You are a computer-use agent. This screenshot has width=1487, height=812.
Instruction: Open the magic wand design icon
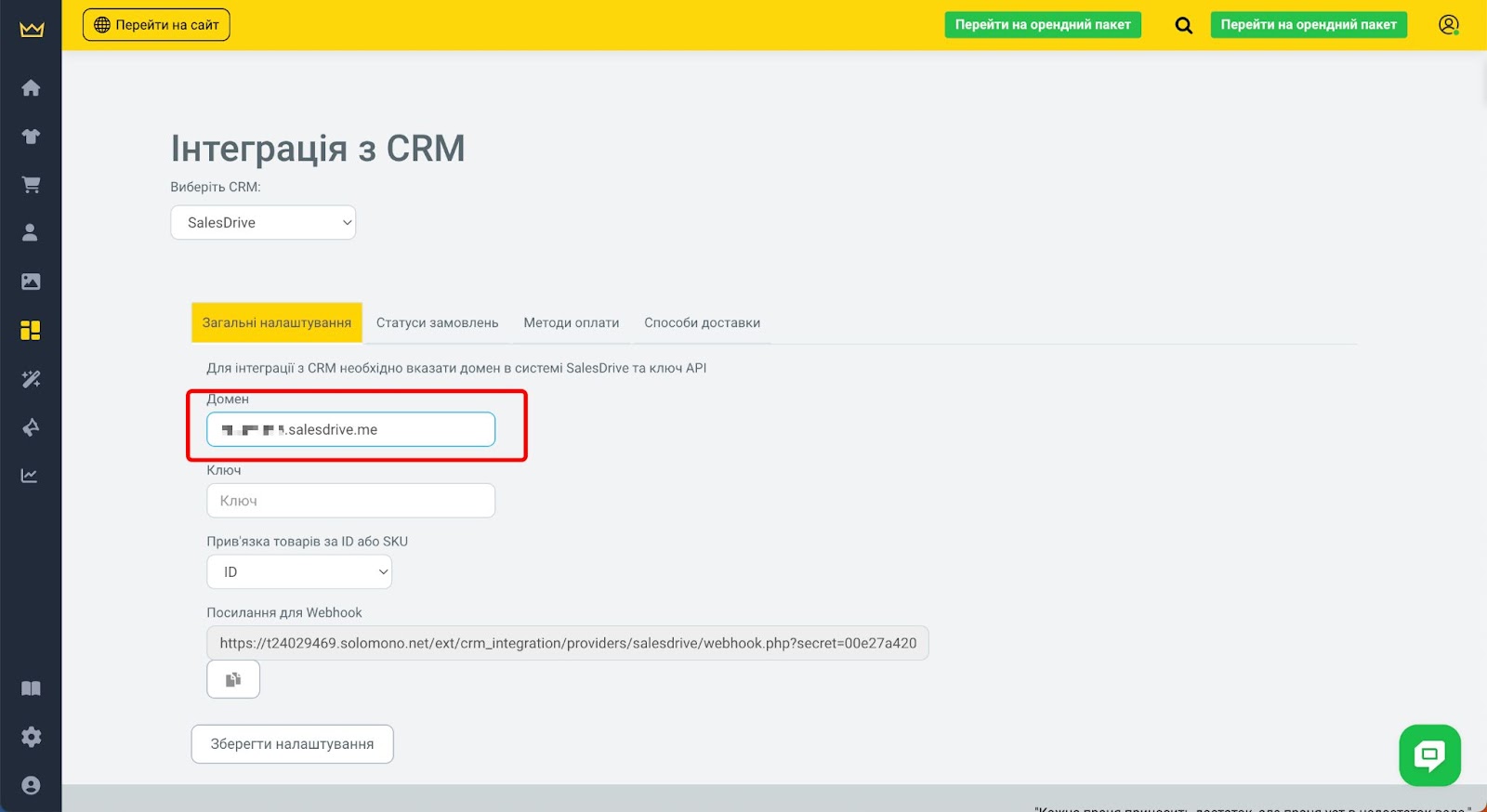[x=31, y=379]
